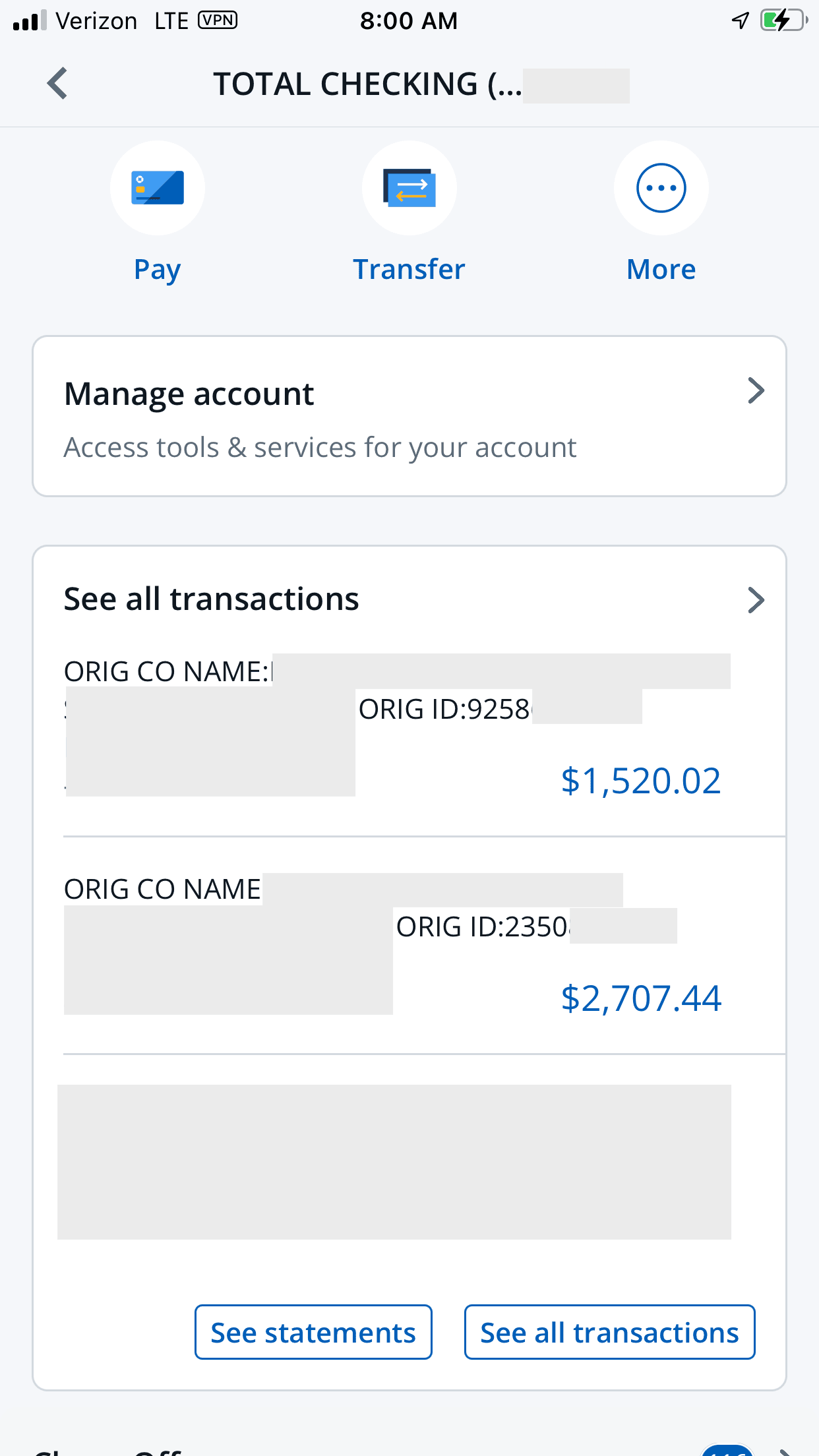The height and width of the screenshot is (1456, 819).
Task: Tap the Pay label
Action: coord(158,270)
